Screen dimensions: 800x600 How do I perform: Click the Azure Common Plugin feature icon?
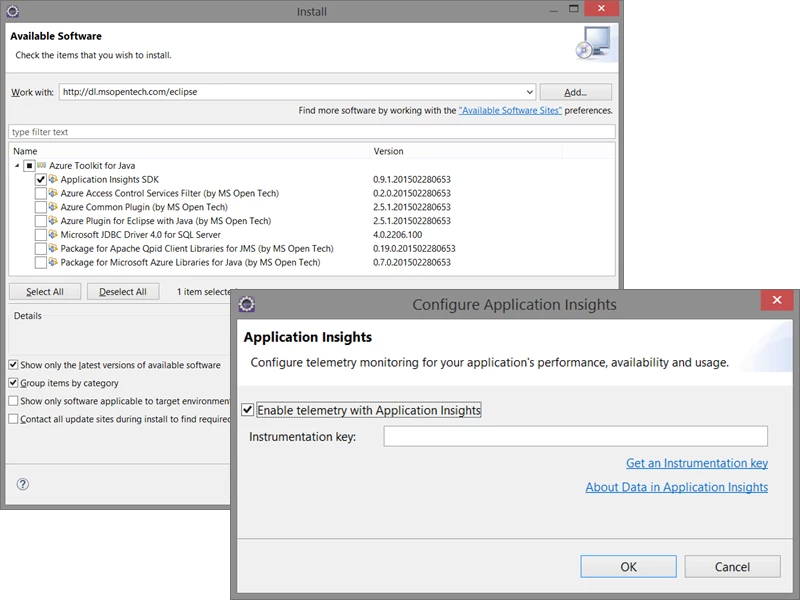click(x=53, y=207)
